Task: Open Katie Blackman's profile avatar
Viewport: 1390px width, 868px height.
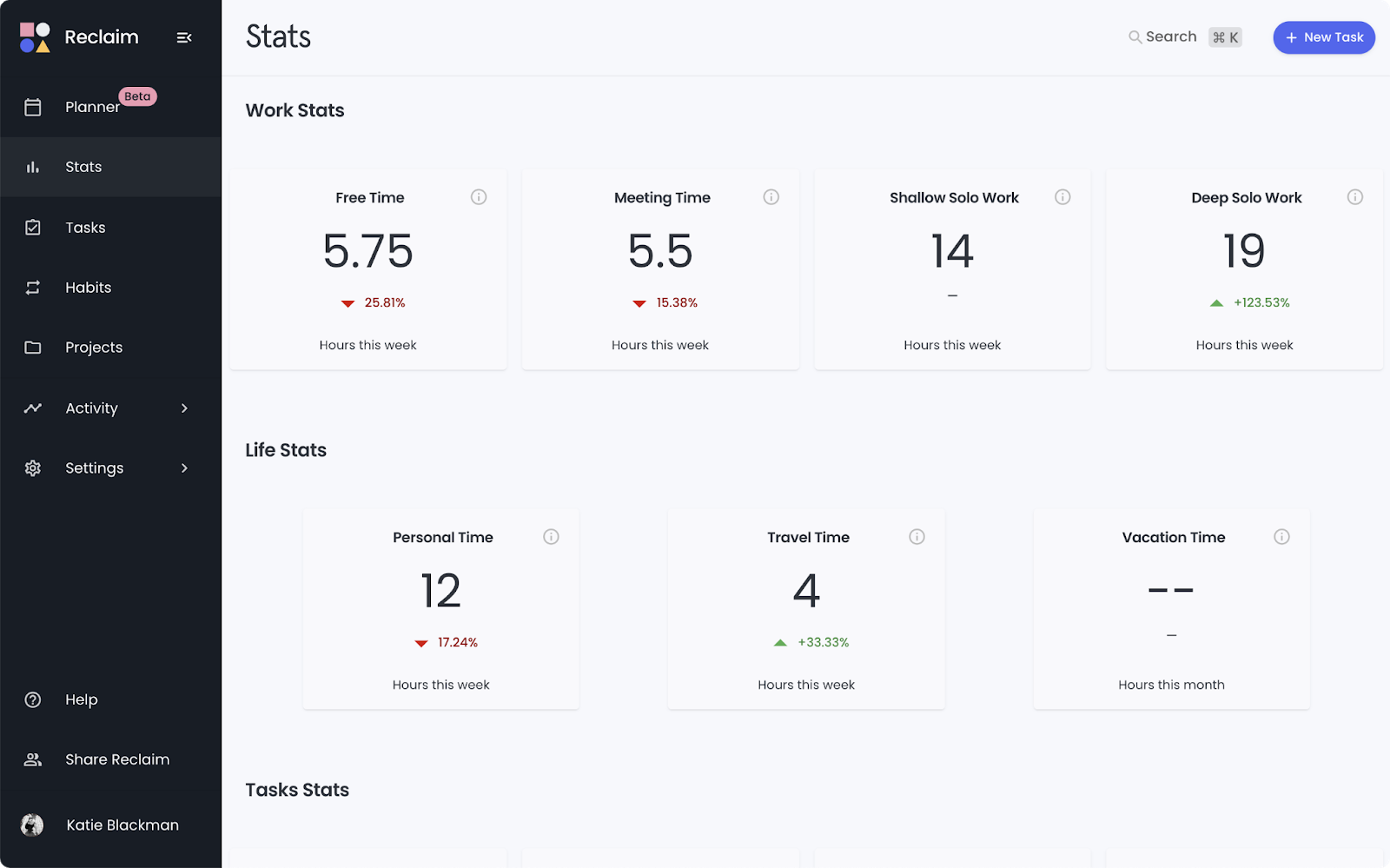Action: (x=32, y=825)
